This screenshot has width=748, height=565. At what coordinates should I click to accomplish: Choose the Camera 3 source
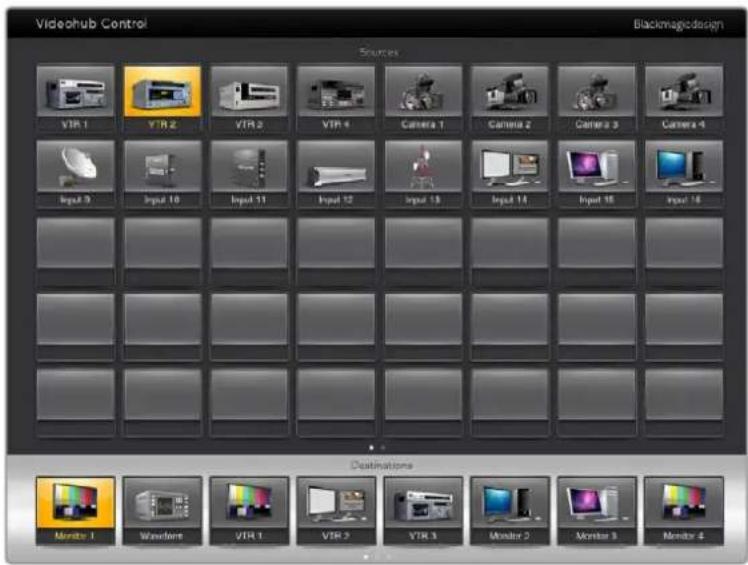[597, 99]
